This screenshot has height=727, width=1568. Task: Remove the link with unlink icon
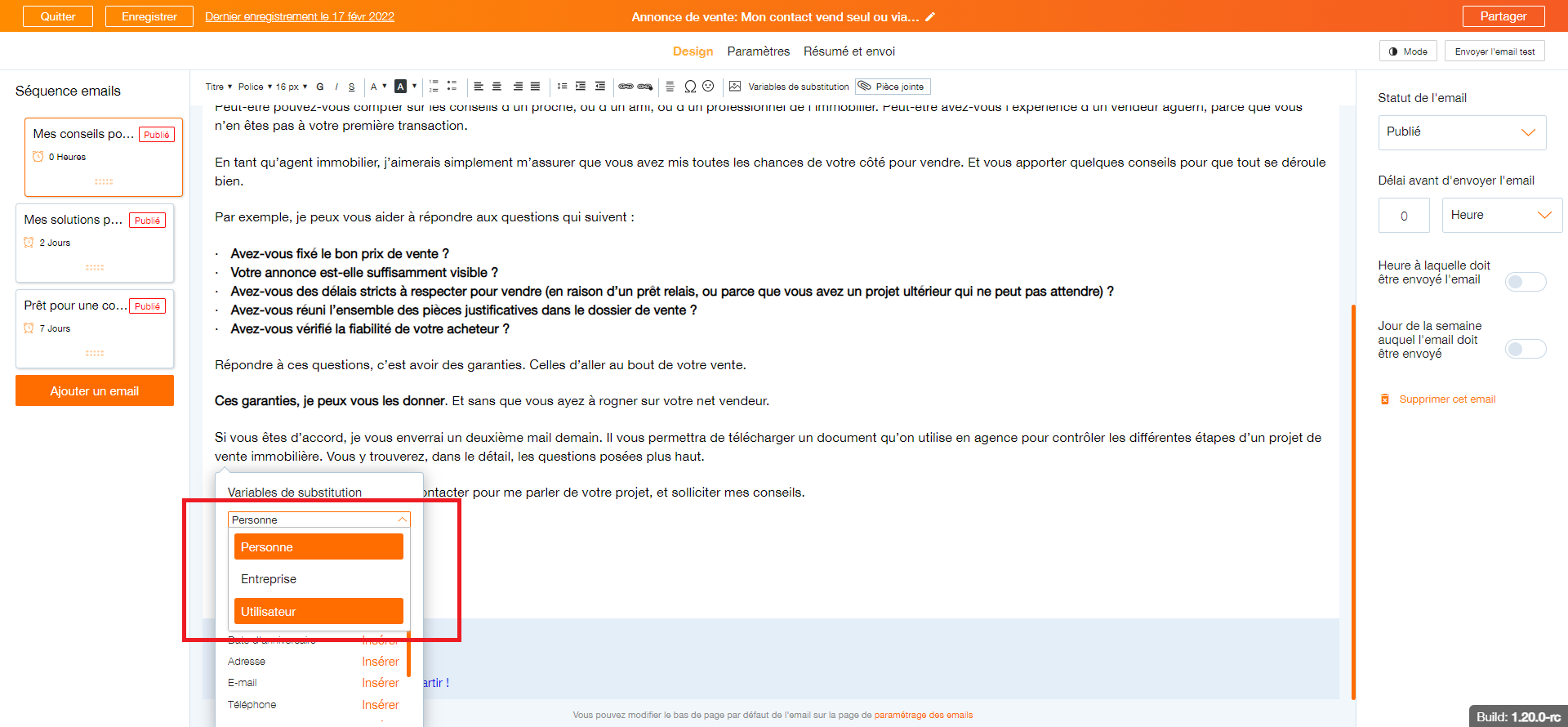click(x=645, y=87)
